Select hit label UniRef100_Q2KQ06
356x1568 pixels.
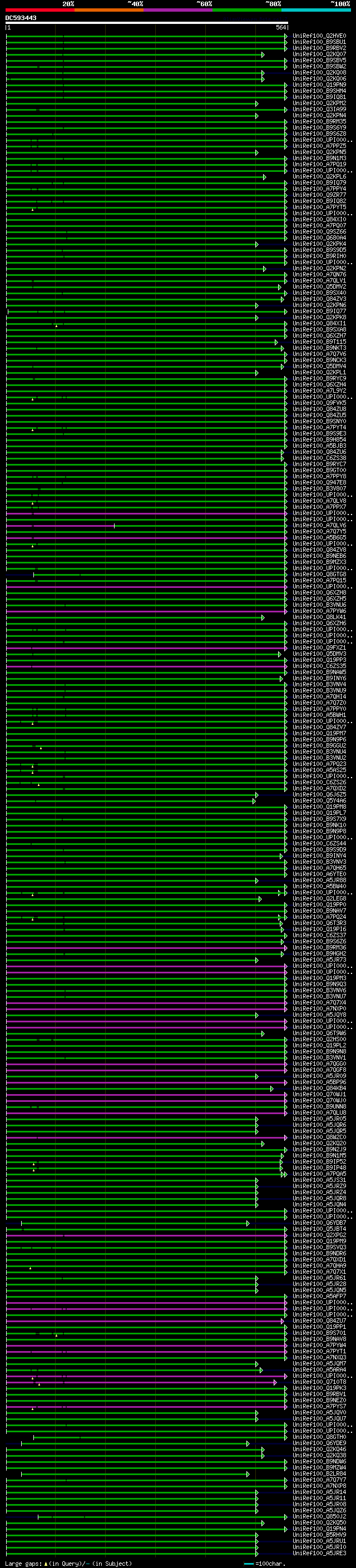pos(319,78)
